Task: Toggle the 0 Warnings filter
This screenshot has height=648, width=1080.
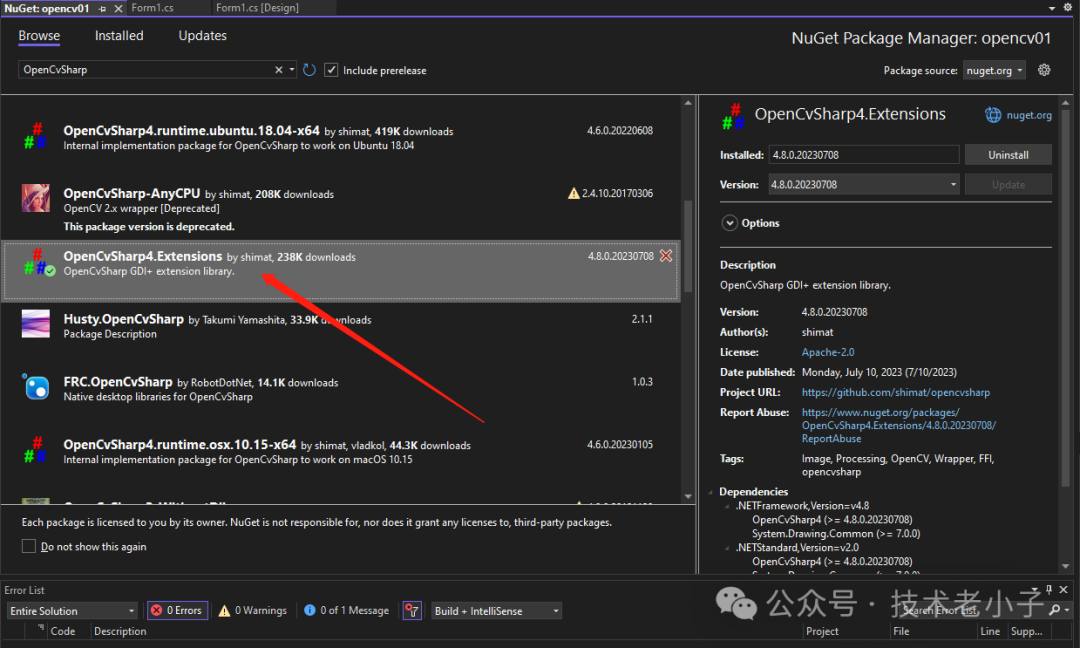Action: pyautogui.click(x=253, y=610)
